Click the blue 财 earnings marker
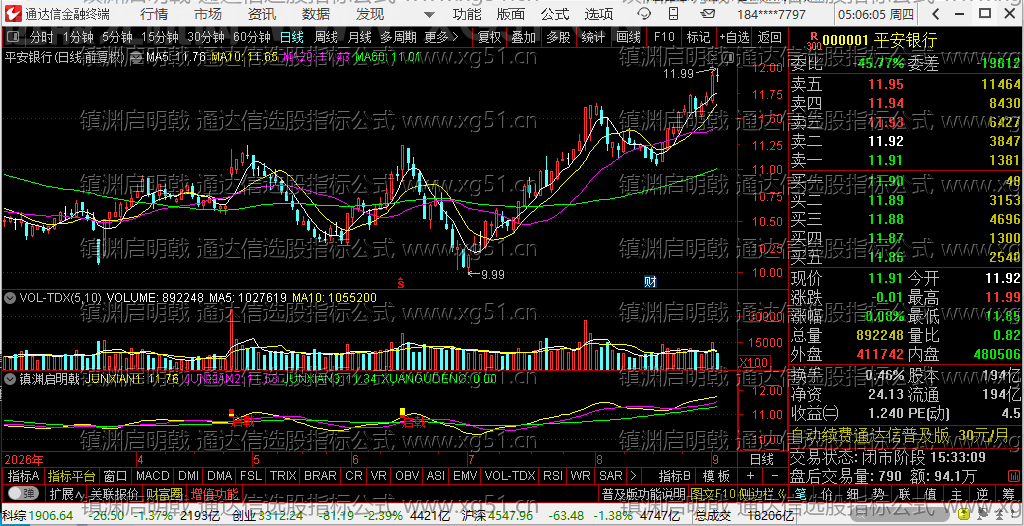 point(650,282)
